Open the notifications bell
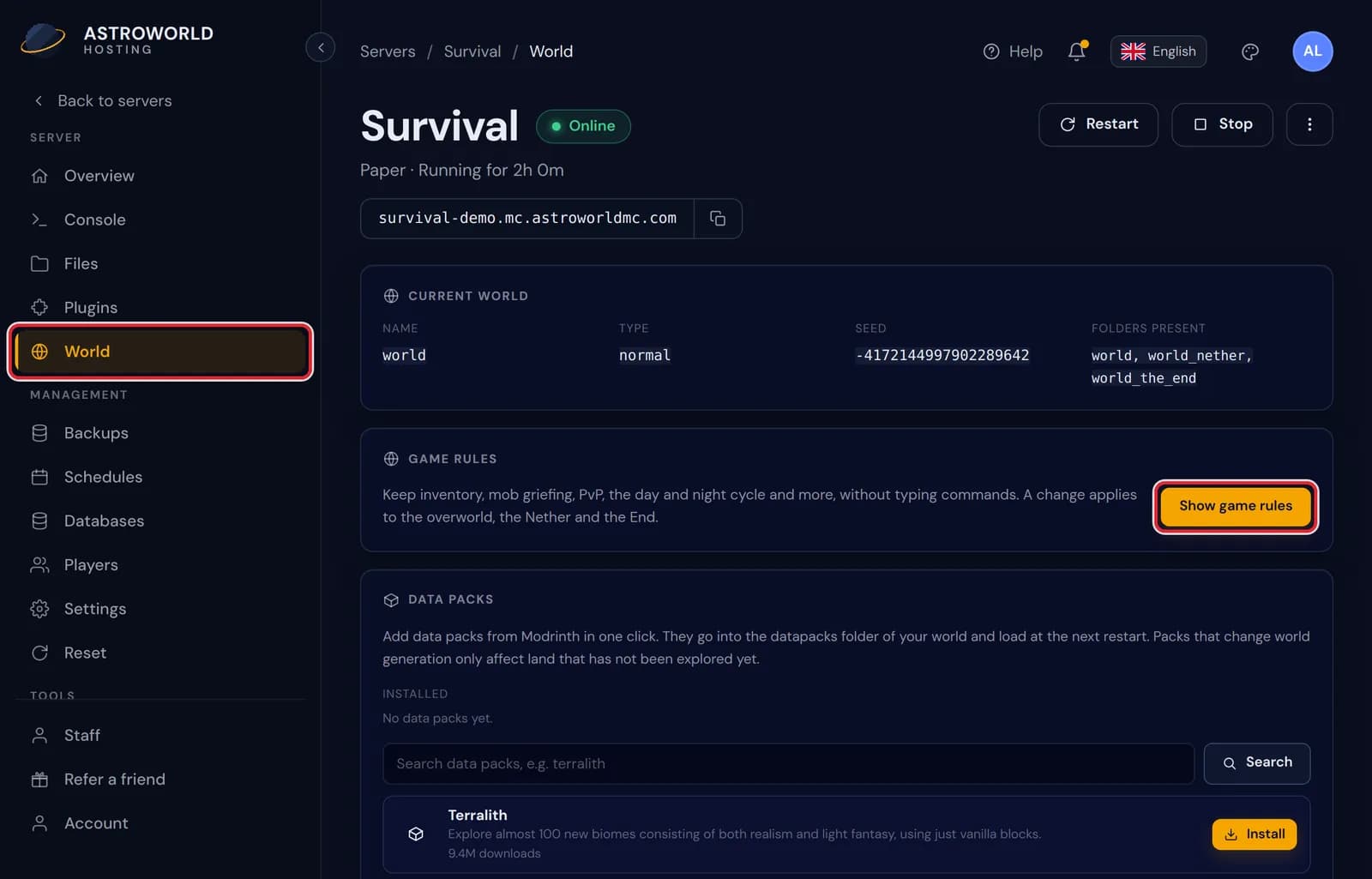This screenshot has width=1372, height=879. click(1077, 51)
